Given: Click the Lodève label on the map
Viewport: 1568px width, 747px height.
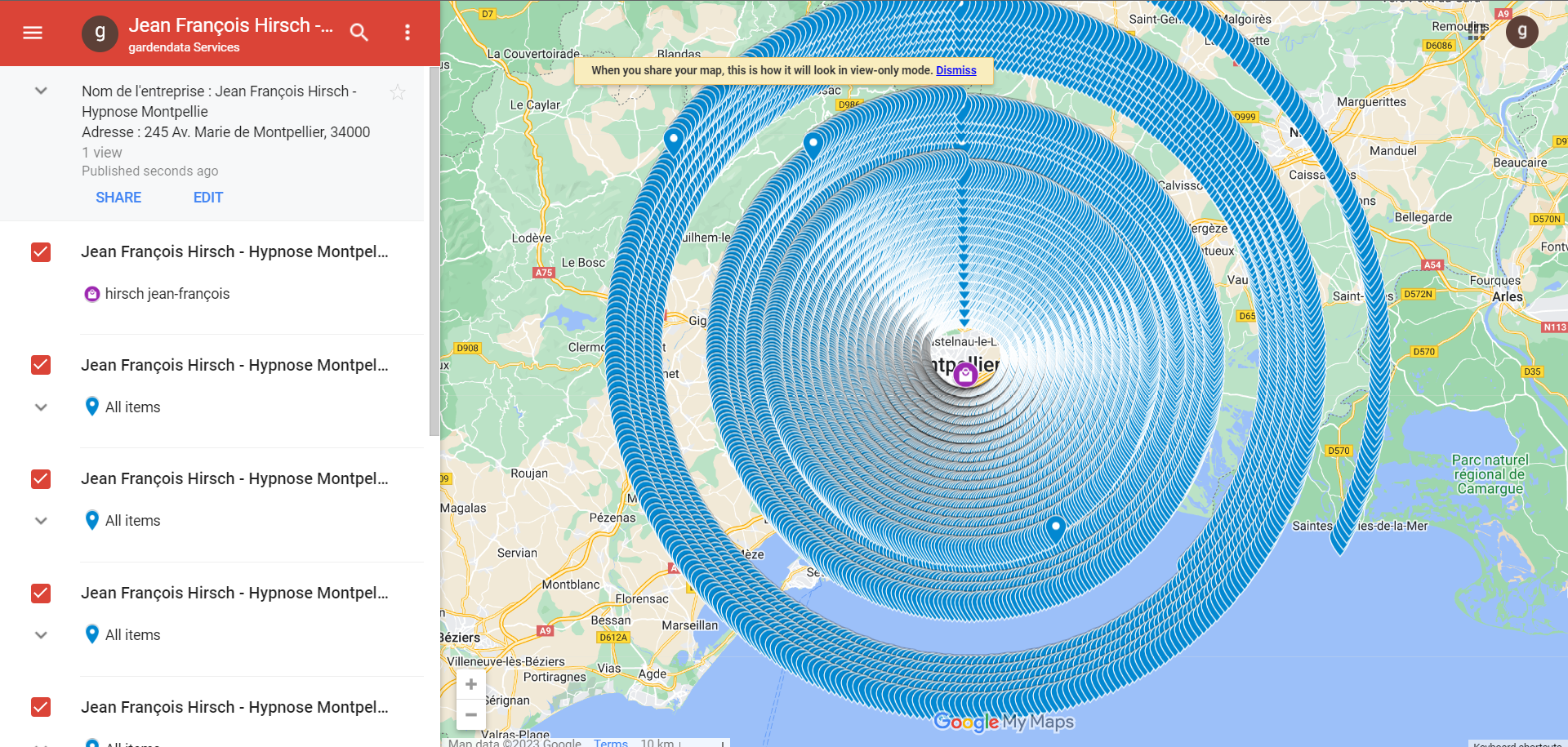Looking at the screenshot, I should (532, 238).
